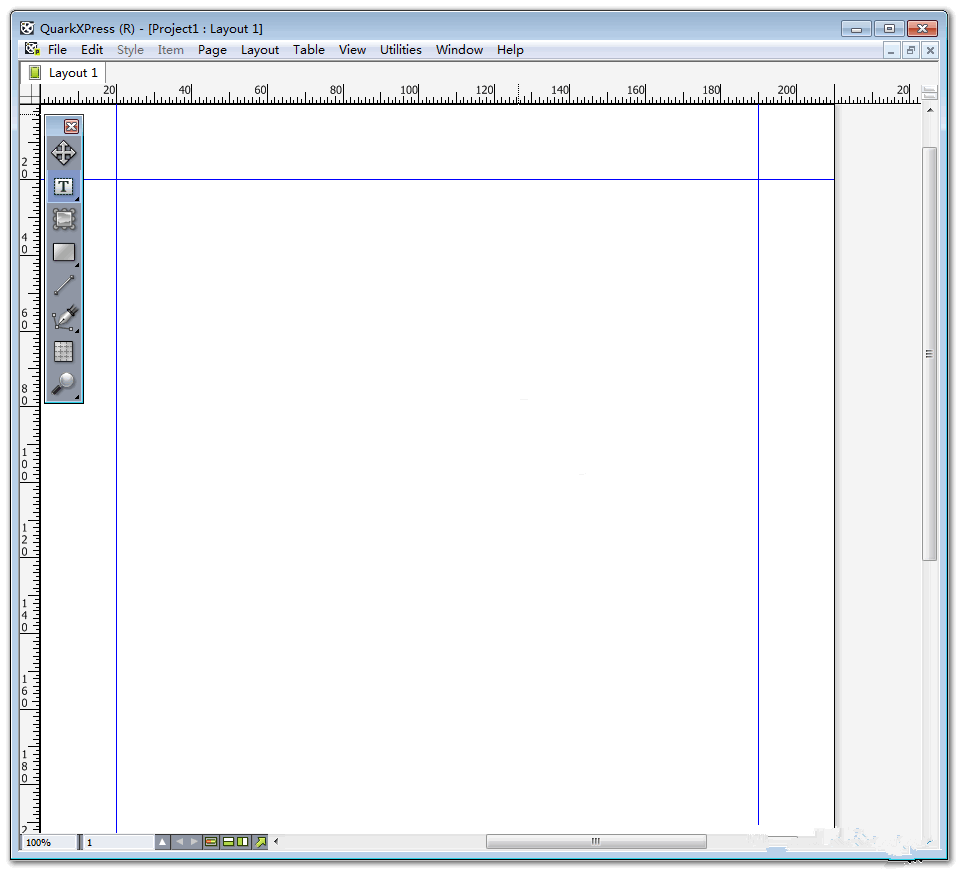Select the Zoom magnifier tool
This screenshot has width=959, height=871.
64,384
